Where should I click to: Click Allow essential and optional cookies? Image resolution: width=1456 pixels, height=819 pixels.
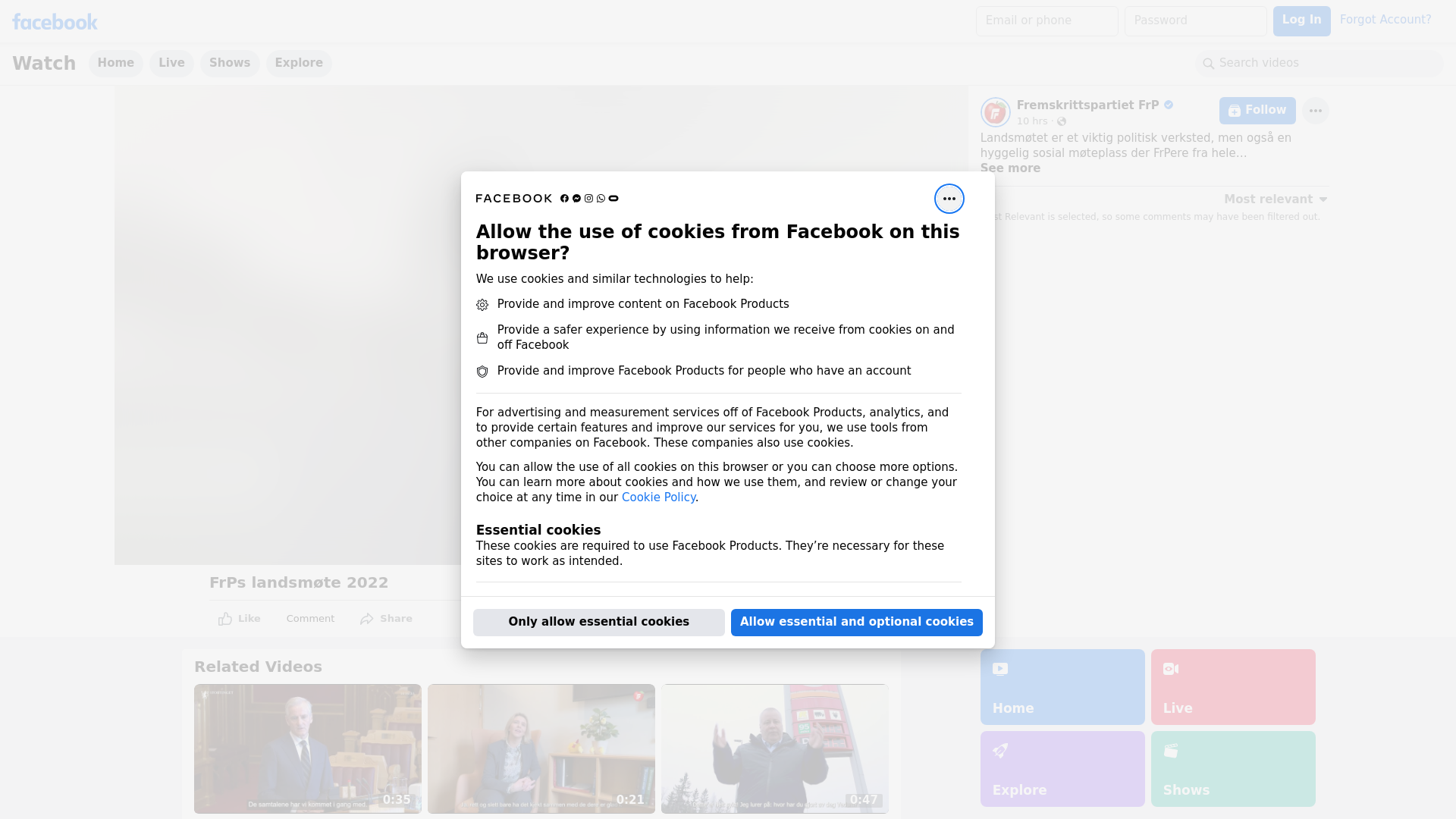857,623
